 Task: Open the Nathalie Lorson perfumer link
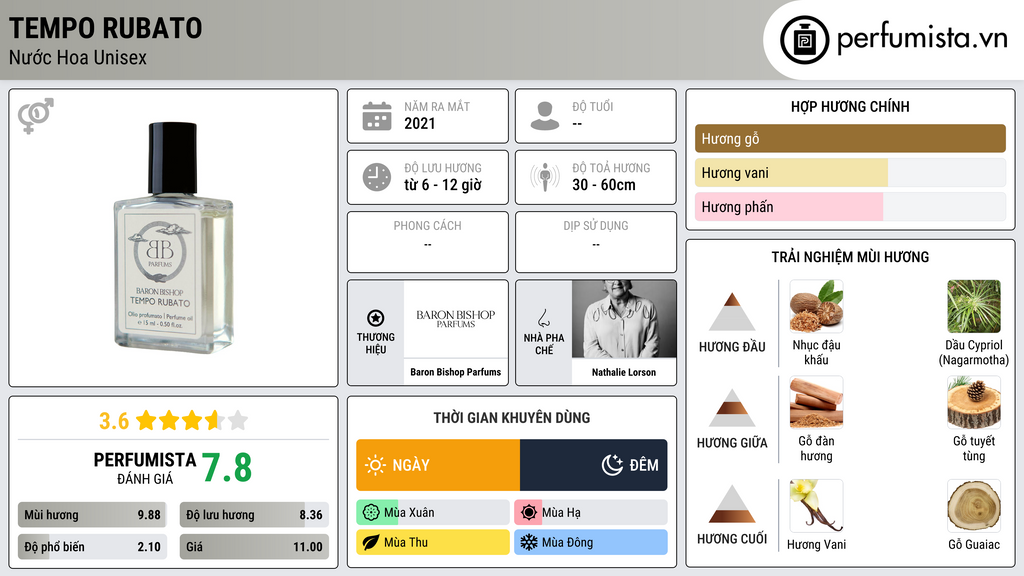click(x=624, y=372)
